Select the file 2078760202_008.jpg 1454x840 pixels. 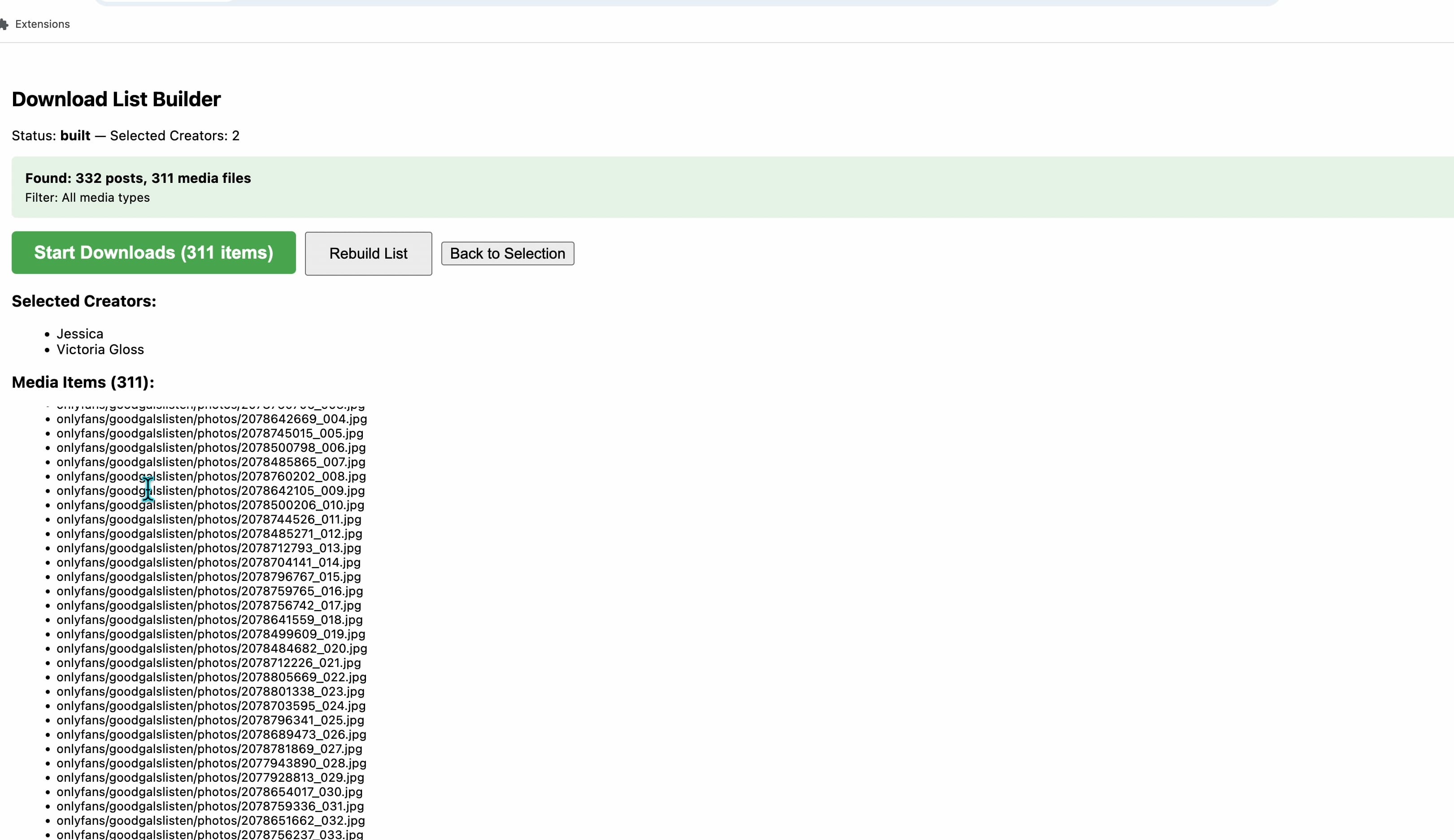coord(211,476)
